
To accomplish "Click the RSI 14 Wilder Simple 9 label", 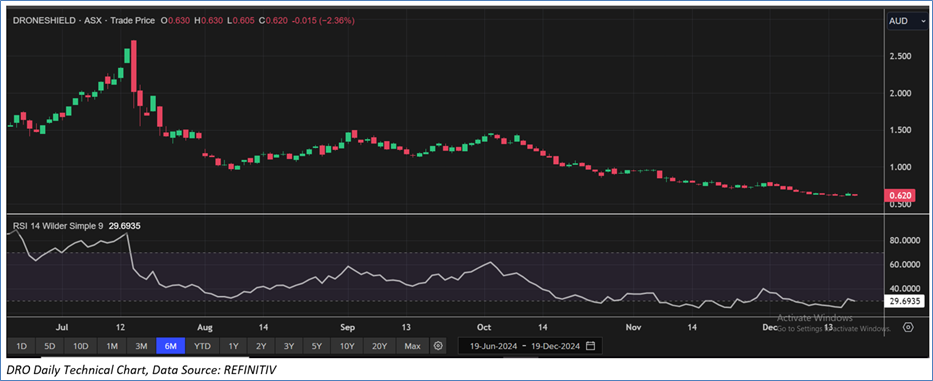I will (57, 226).
